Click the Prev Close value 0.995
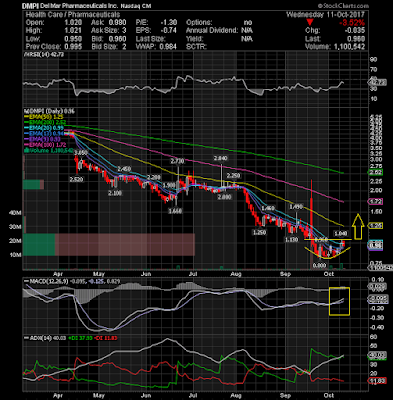 [73, 47]
